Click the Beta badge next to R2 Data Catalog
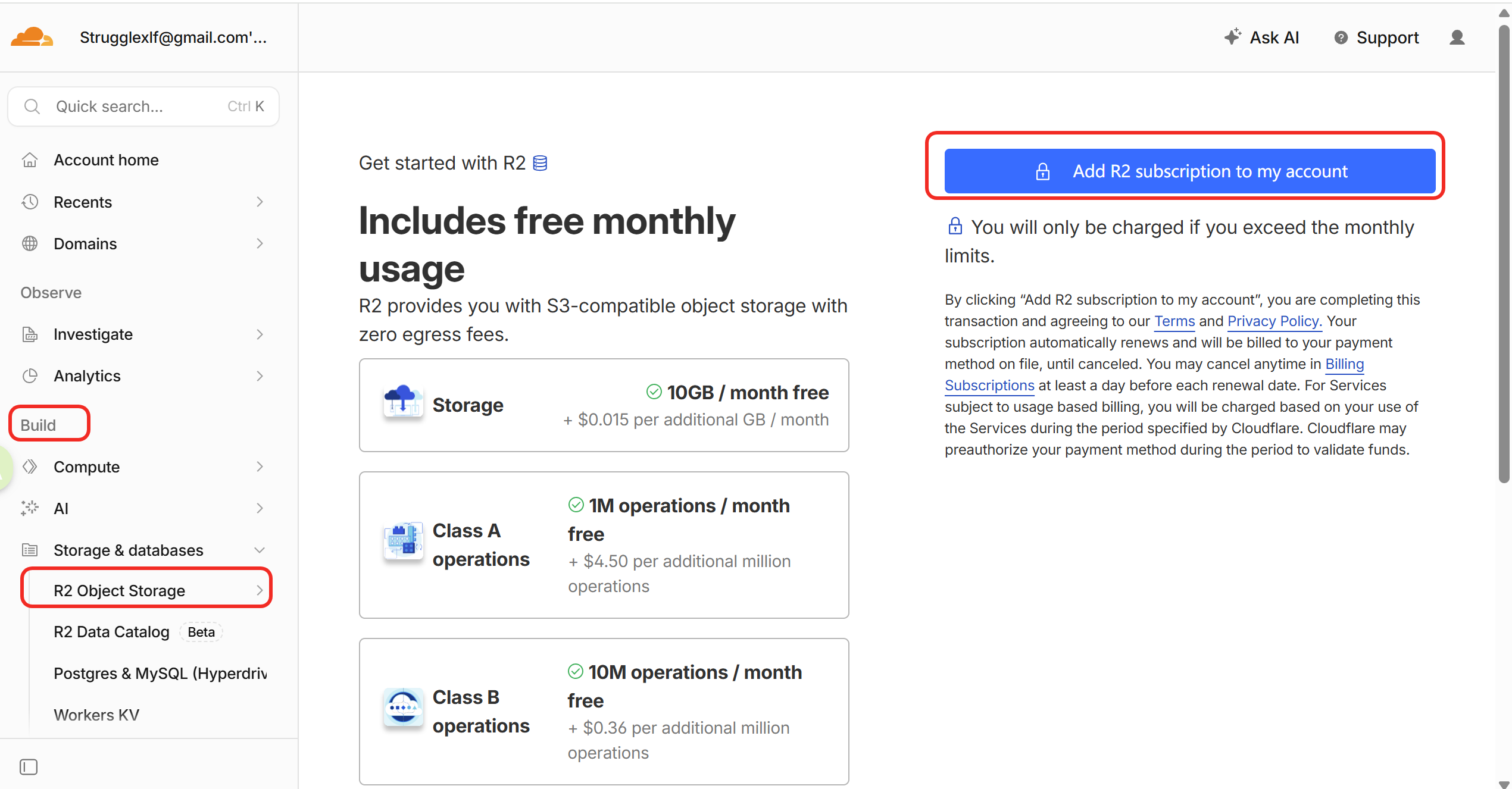 point(201,632)
